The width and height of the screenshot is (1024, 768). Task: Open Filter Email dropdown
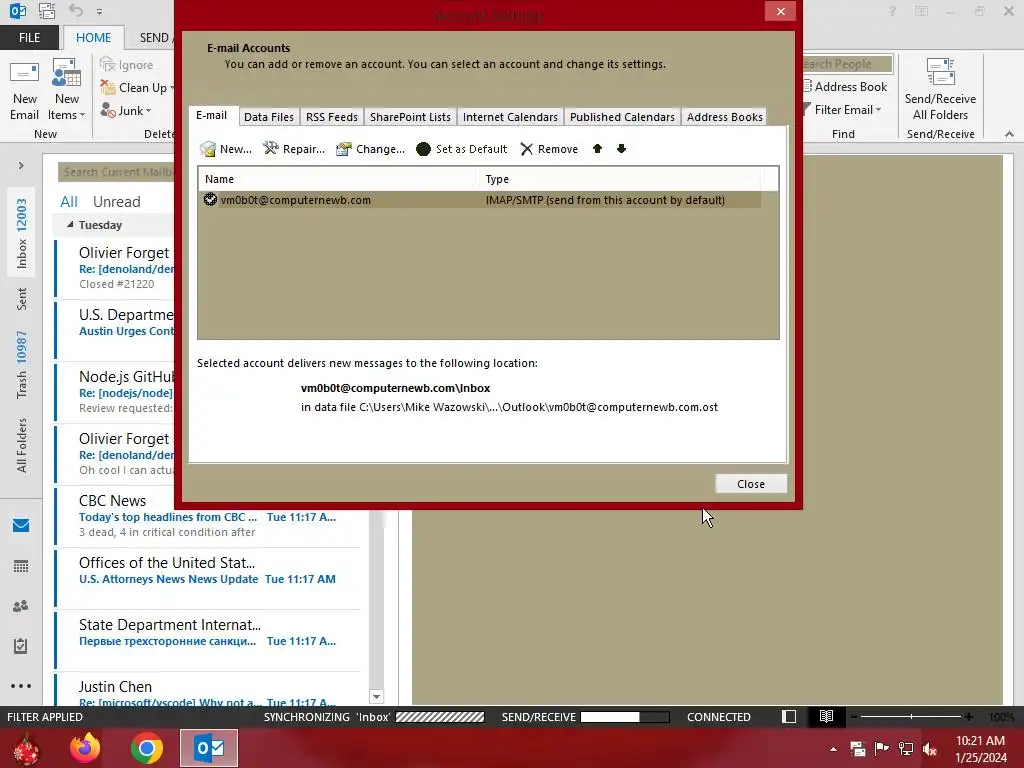pyautogui.click(x=842, y=110)
